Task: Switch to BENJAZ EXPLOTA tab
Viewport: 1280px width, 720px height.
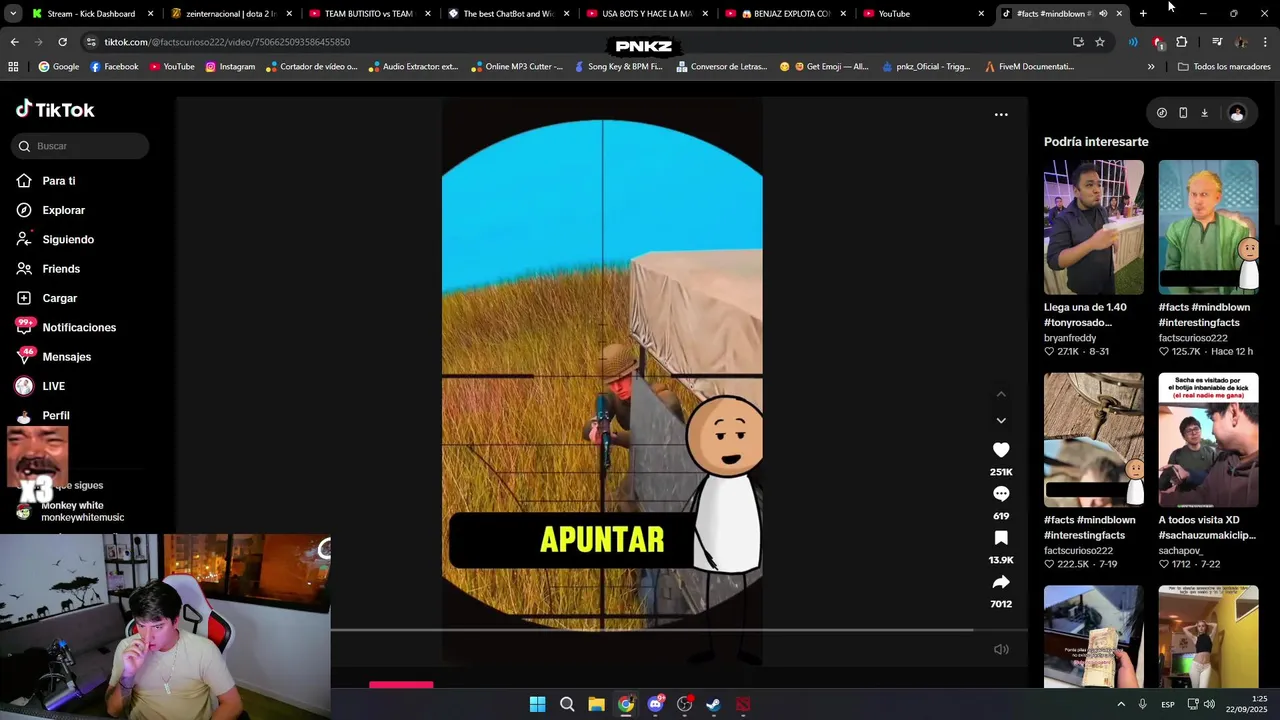Action: [785, 14]
